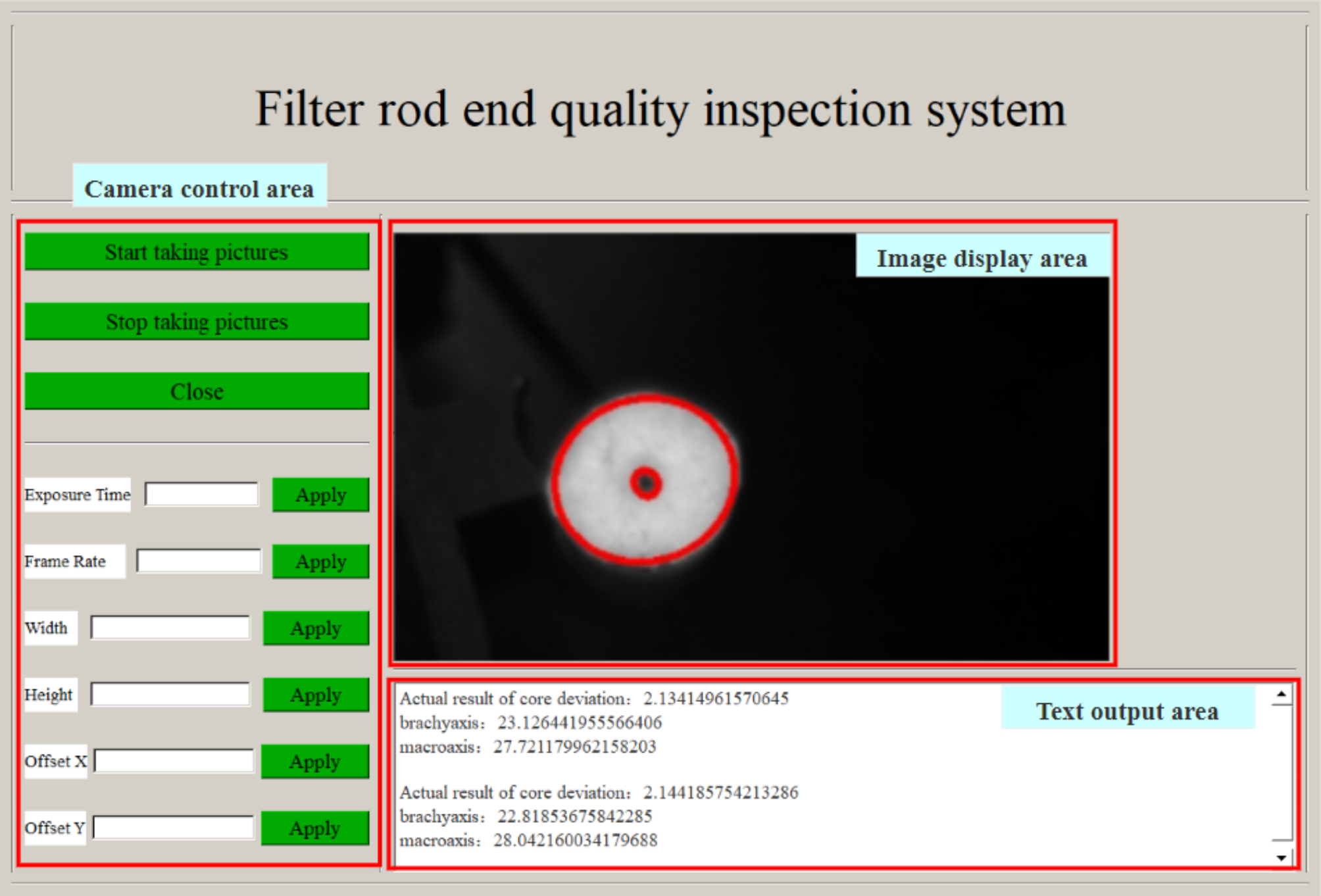
Task: Focus the Width input field
Action: 170,628
